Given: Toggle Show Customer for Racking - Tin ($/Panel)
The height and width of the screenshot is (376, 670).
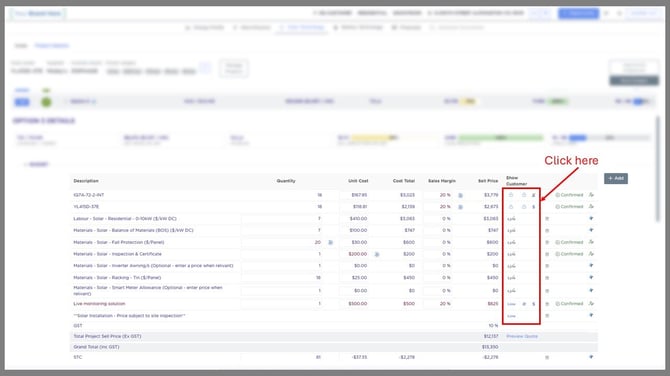Looking at the screenshot, I should click(511, 278).
